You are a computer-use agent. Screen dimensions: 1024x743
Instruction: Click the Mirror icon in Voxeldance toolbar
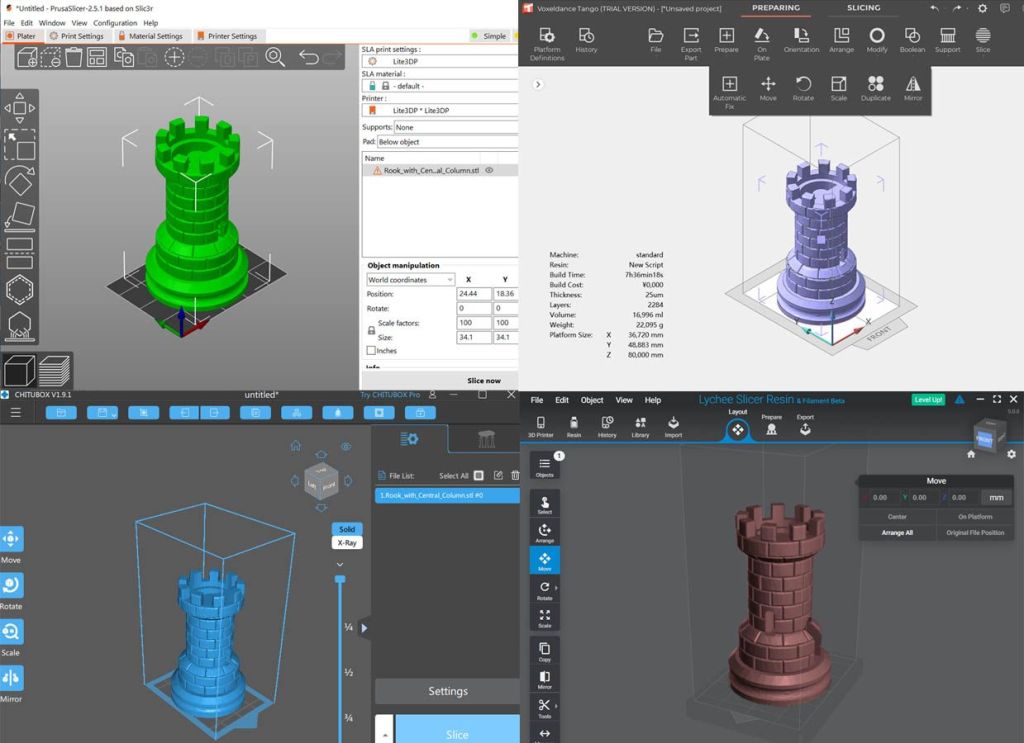(912, 87)
